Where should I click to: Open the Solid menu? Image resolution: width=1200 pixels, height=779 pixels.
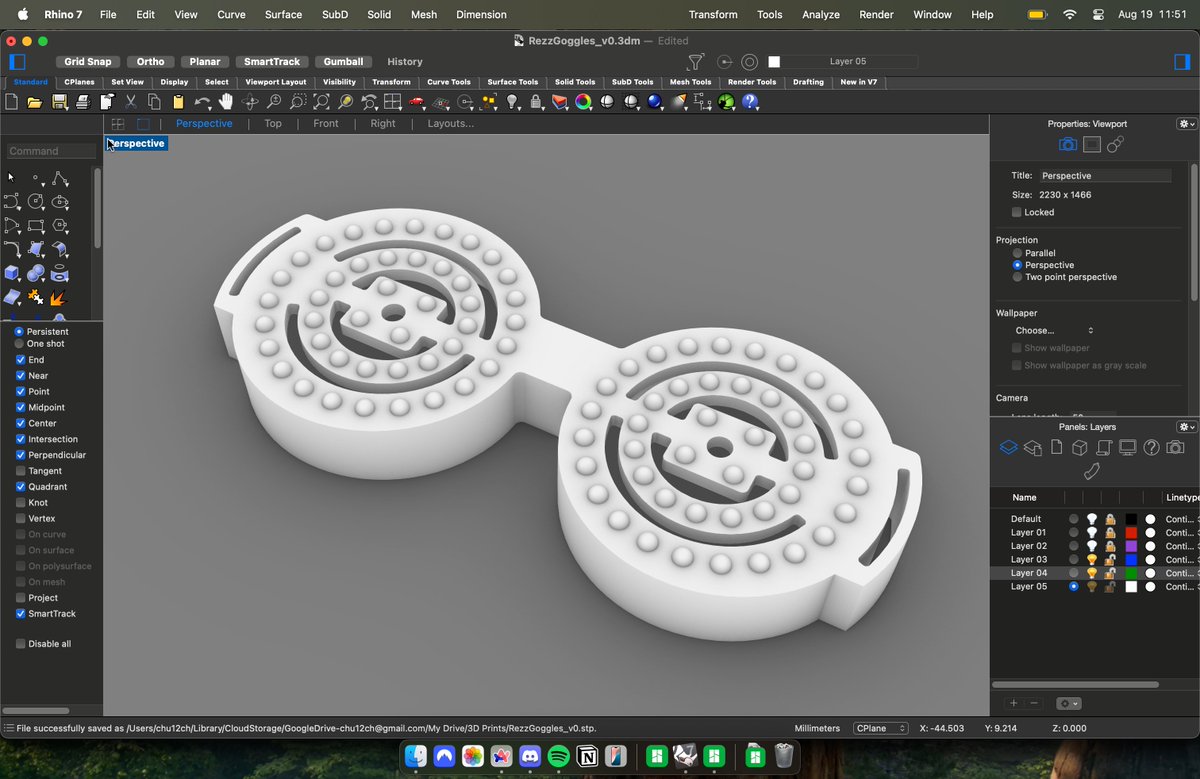pyautogui.click(x=379, y=14)
